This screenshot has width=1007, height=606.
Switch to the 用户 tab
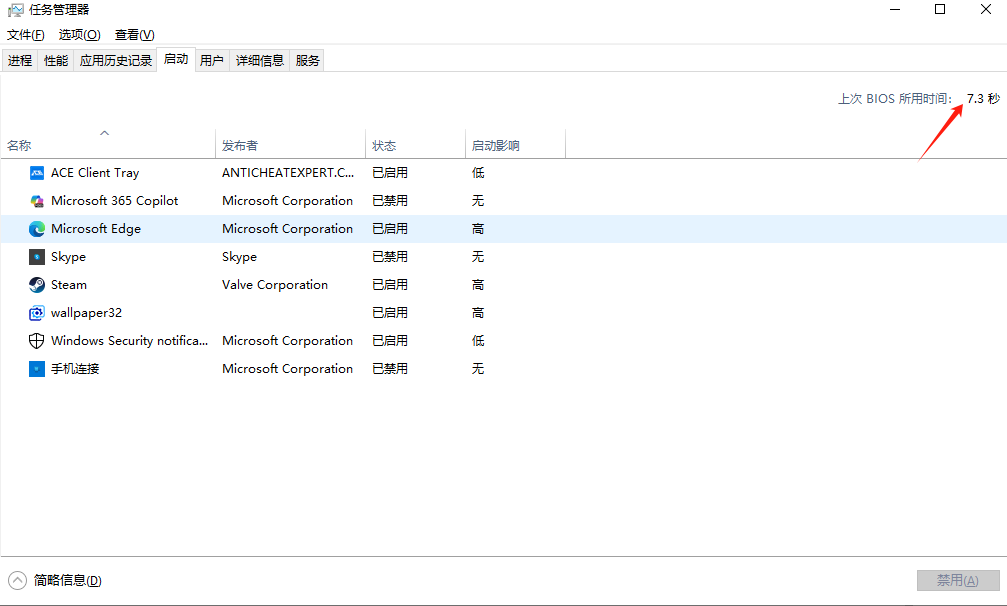coord(211,60)
